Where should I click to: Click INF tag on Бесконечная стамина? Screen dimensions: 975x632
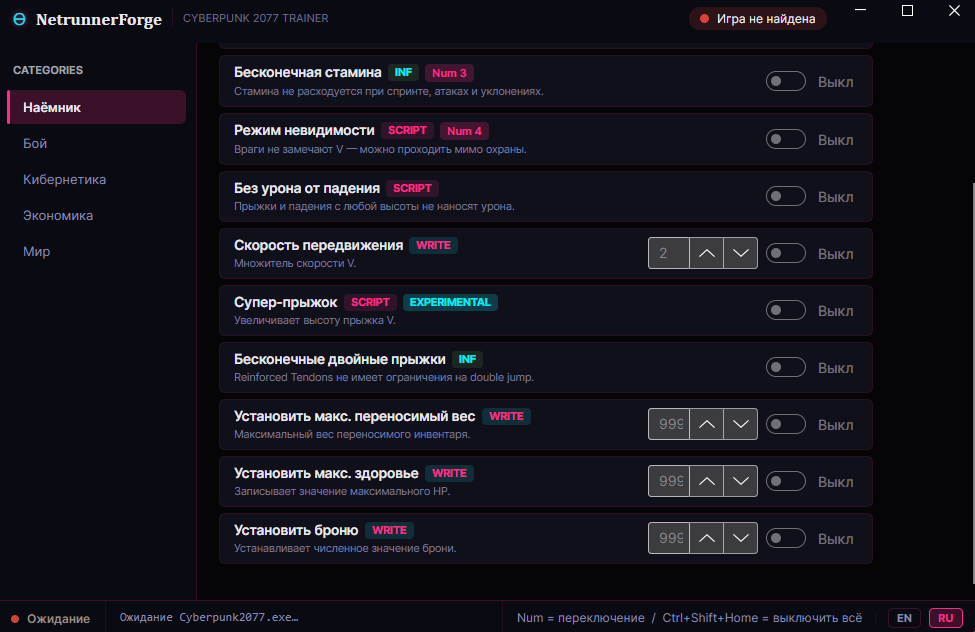tap(403, 72)
